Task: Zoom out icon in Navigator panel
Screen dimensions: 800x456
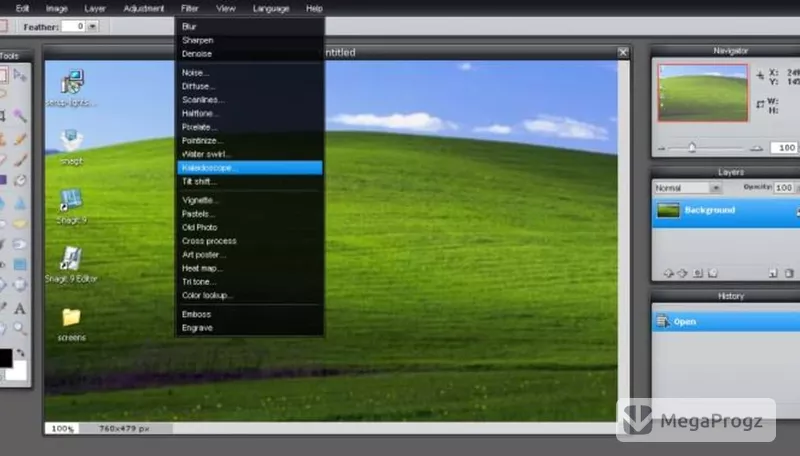Action: (x=662, y=148)
